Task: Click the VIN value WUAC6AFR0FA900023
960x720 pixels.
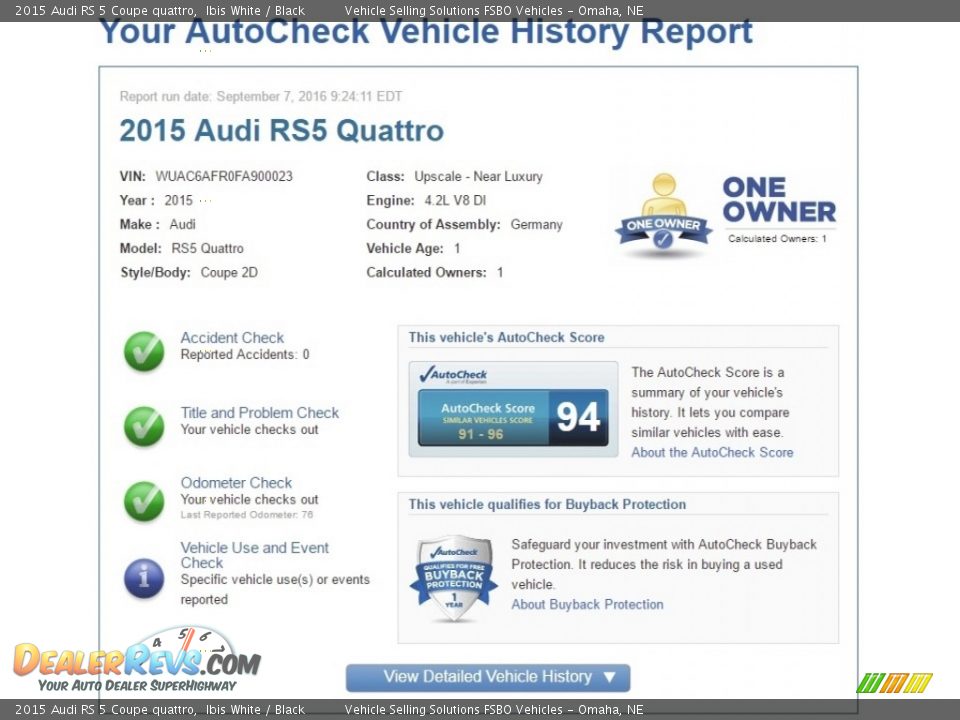Action: (x=224, y=176)
